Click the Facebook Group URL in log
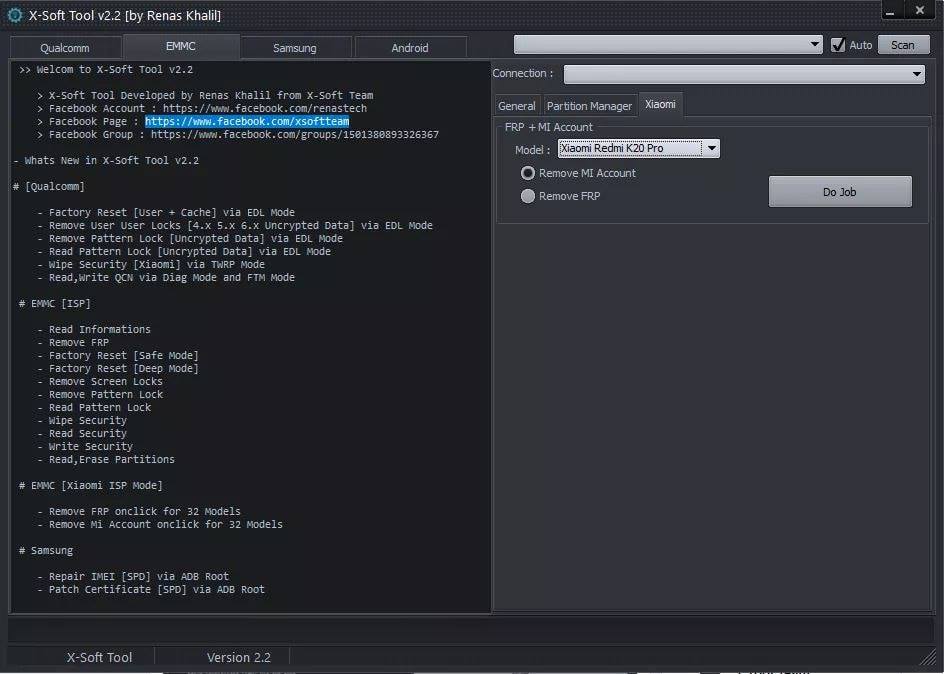This screenshot has width=944, height=674. point(294,135)
